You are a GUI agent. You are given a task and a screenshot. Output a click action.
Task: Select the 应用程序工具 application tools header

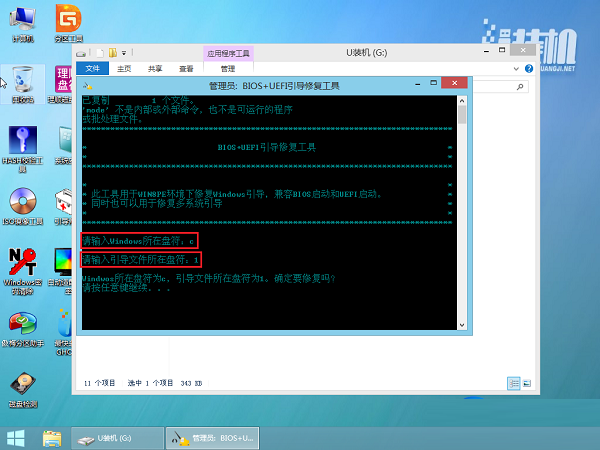[228, 54]
